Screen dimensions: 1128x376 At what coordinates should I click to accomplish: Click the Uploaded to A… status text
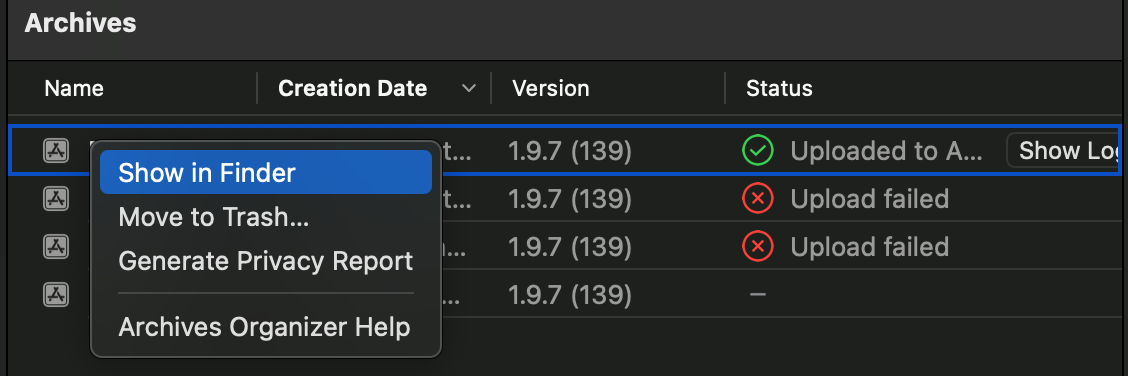pyautogui.click(x=886, y=151)
